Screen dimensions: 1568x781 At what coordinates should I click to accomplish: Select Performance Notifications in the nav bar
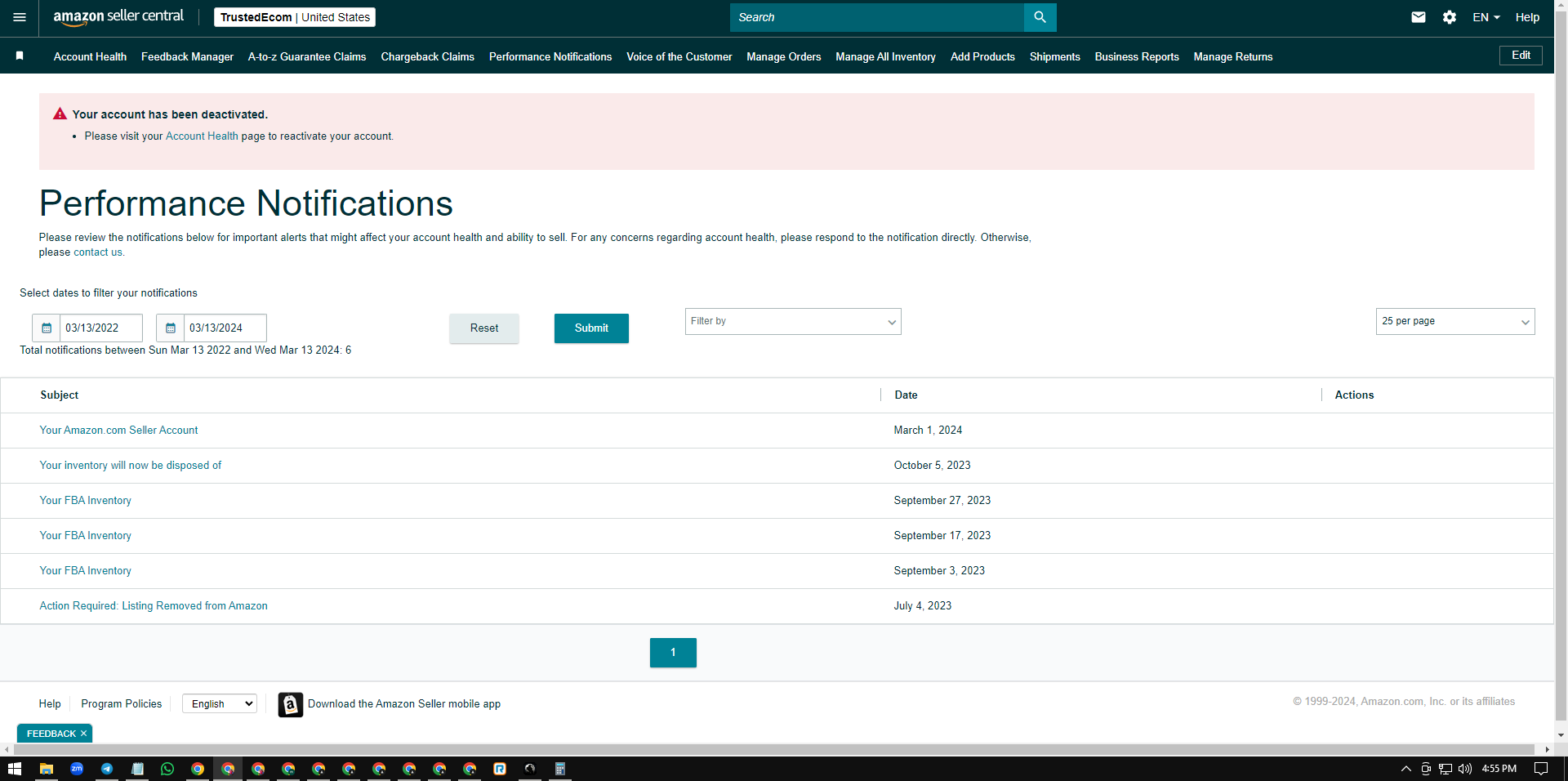click(550, 56)
